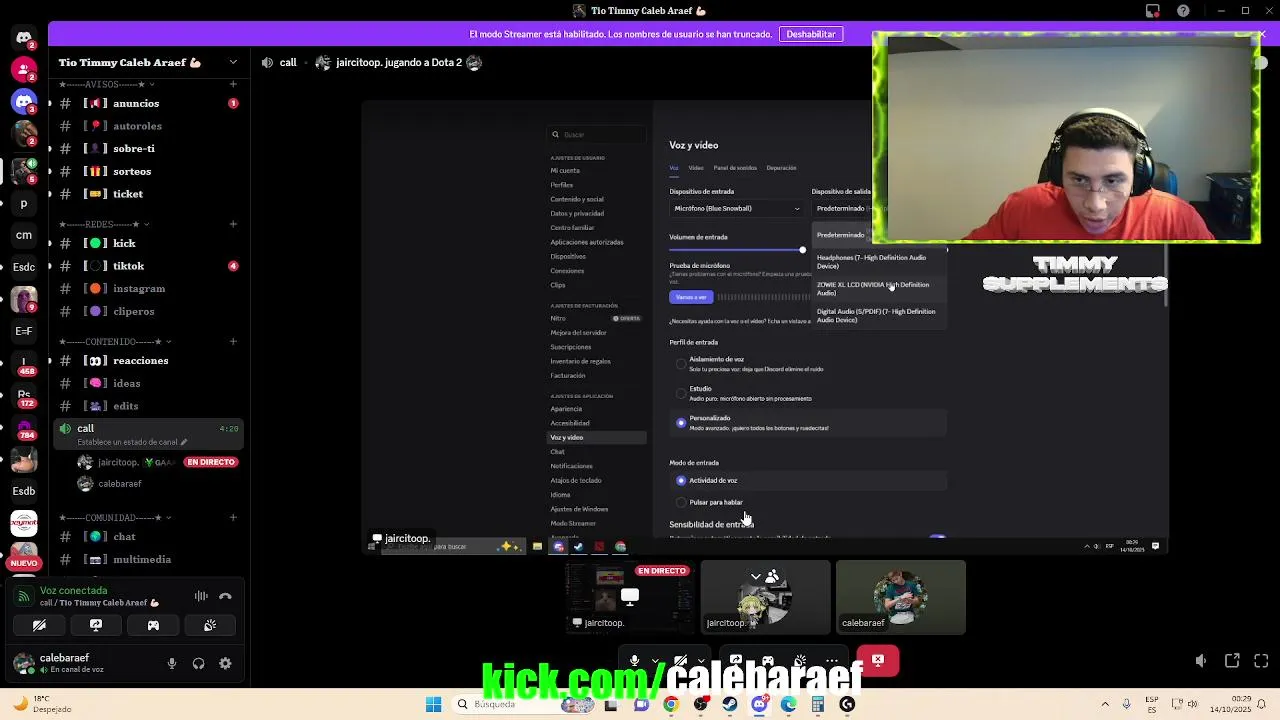Add a channel to the AVISOS category
Viewport: 1280px width, 720px height.
[x=233, y=84]
